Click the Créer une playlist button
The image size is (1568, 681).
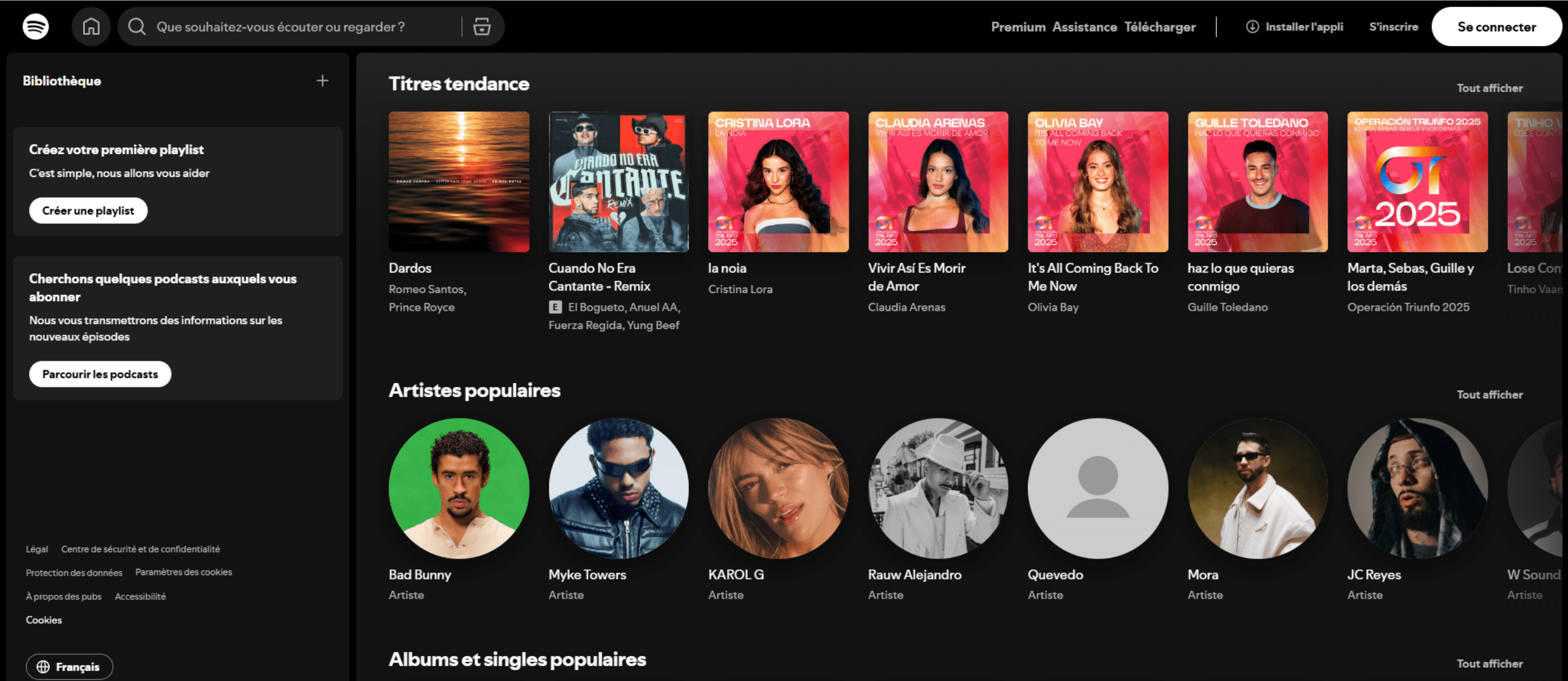(x=88, y=211)
